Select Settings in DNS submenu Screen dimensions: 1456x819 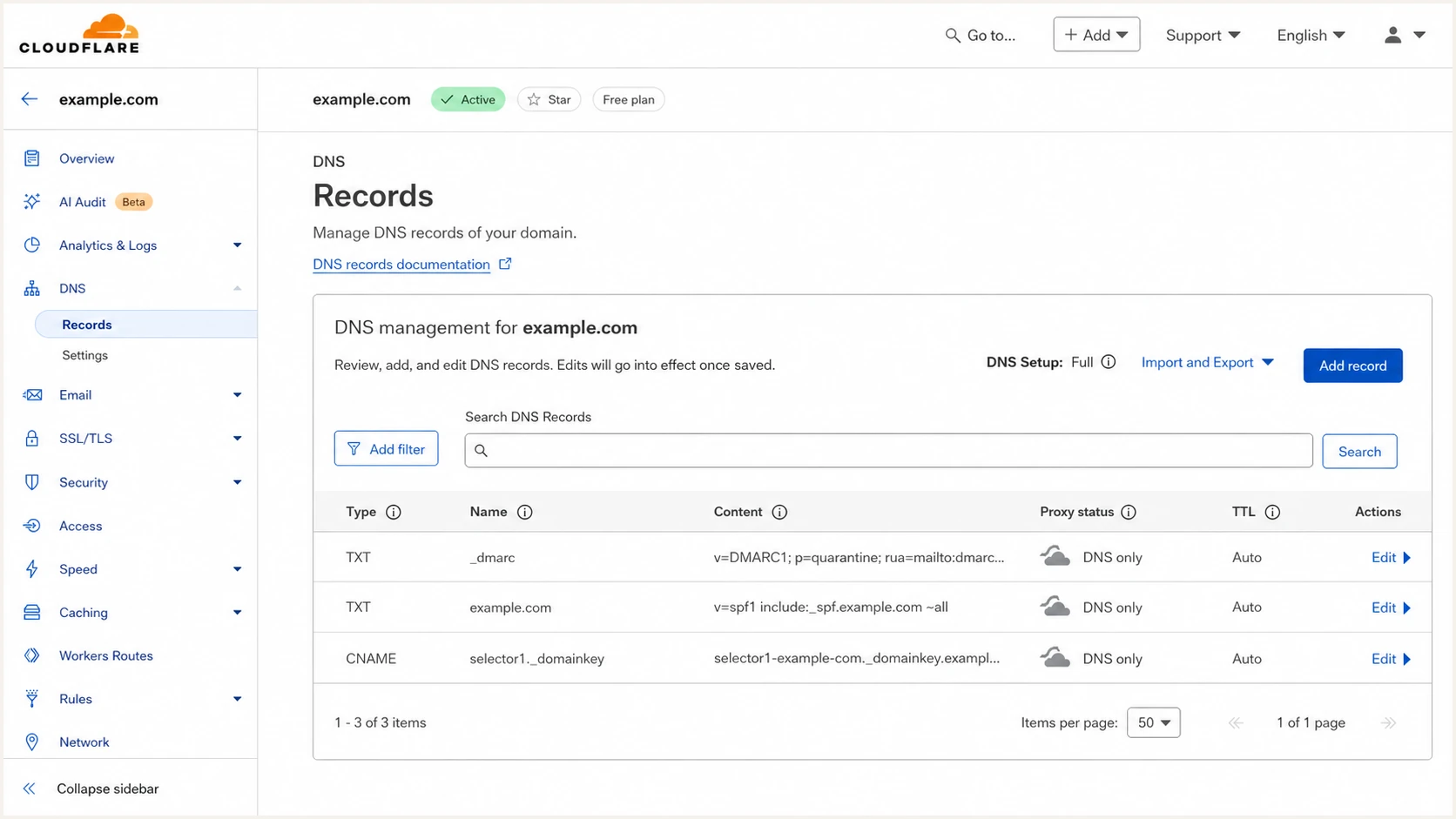pyautogui.click(x=84, y=355)
